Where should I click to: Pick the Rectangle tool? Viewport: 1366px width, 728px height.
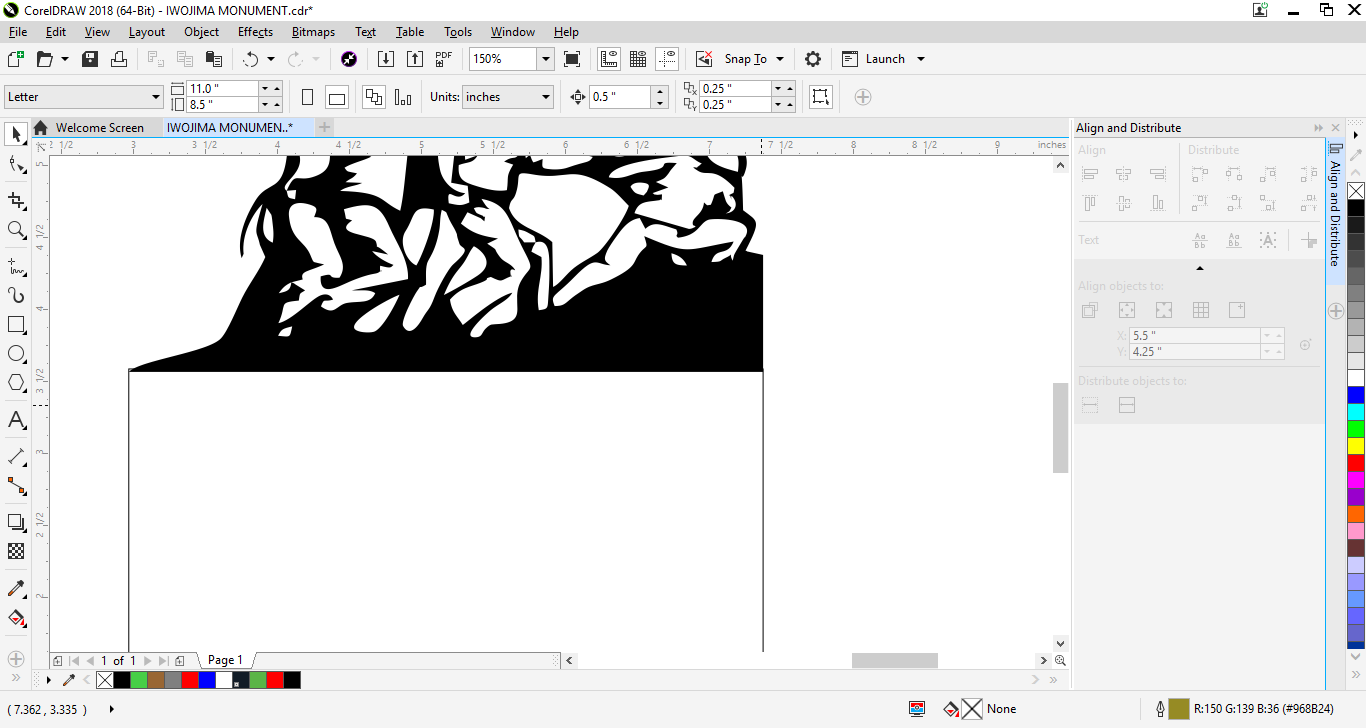[x=17, y=325]
